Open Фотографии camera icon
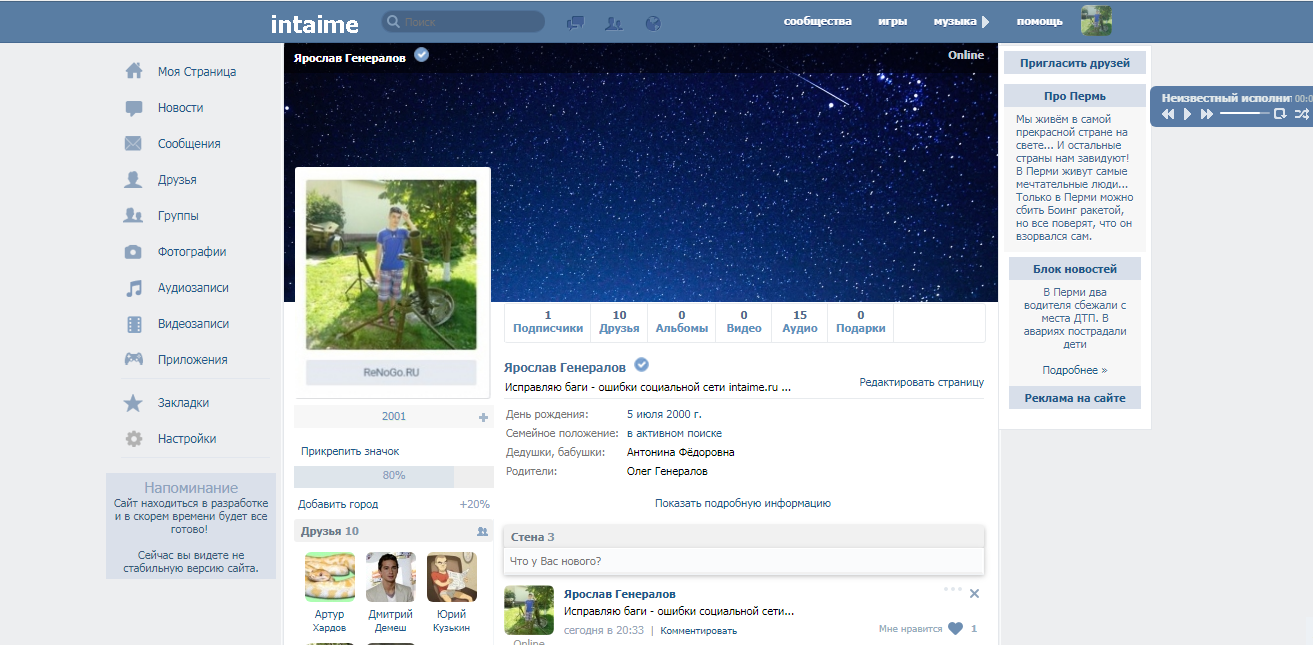Image resolution: width=1313 pixels, height=645 pixels. coord(133,251)
